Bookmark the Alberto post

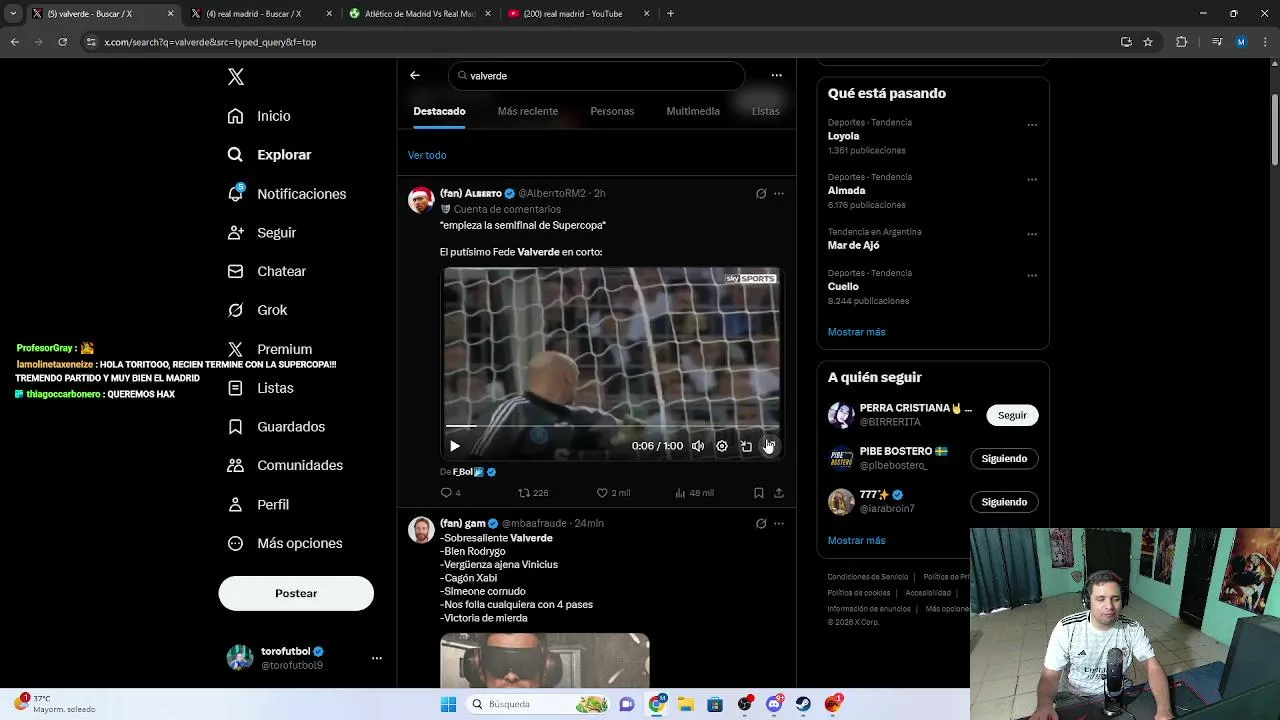point(759,493)
